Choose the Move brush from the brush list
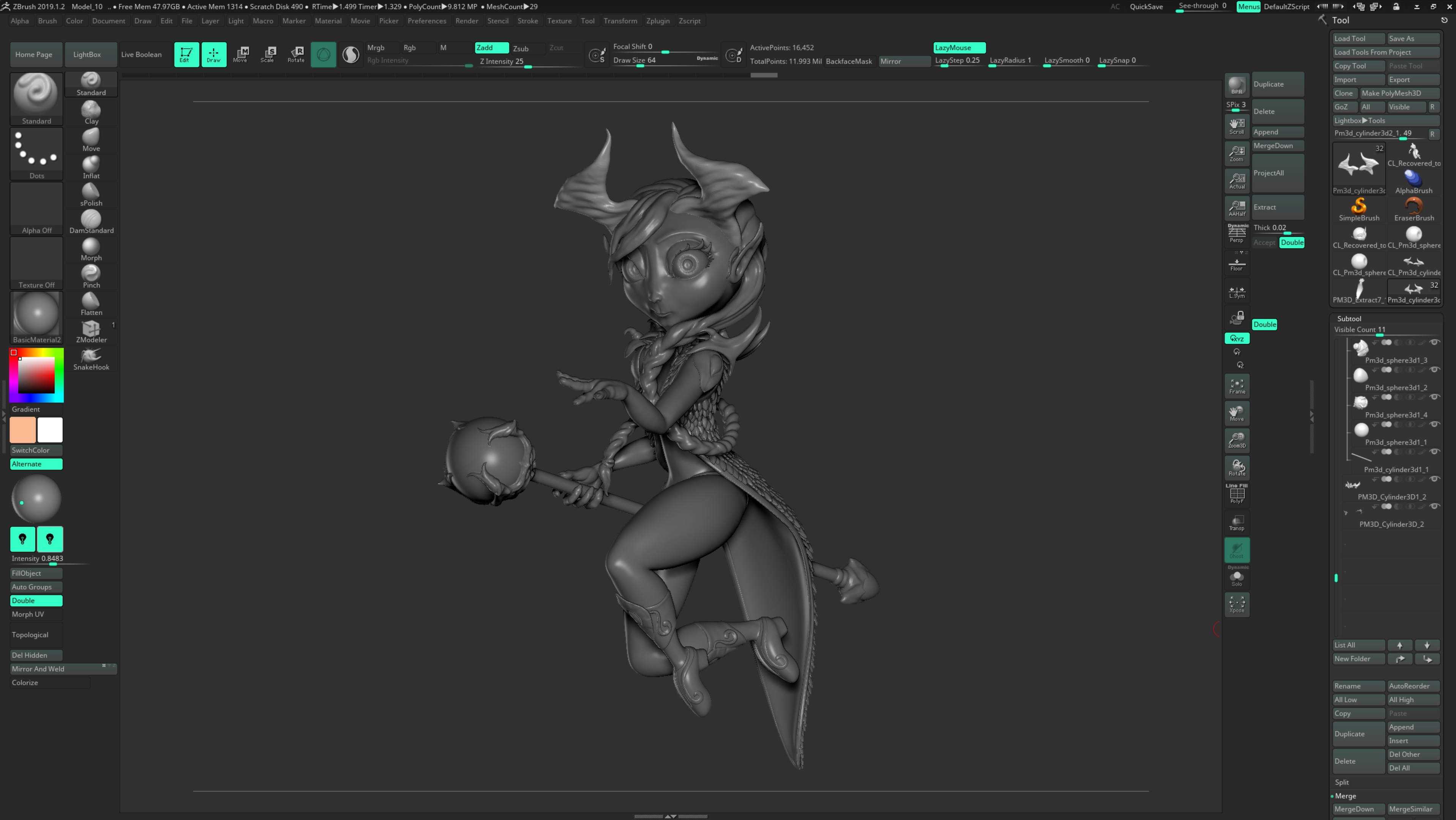 [91, 140]
